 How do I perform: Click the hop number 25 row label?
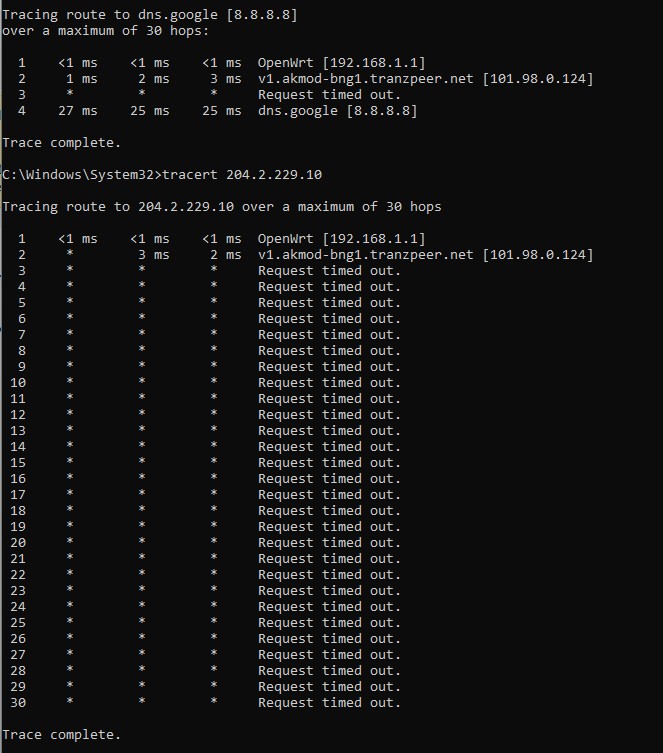18,622
